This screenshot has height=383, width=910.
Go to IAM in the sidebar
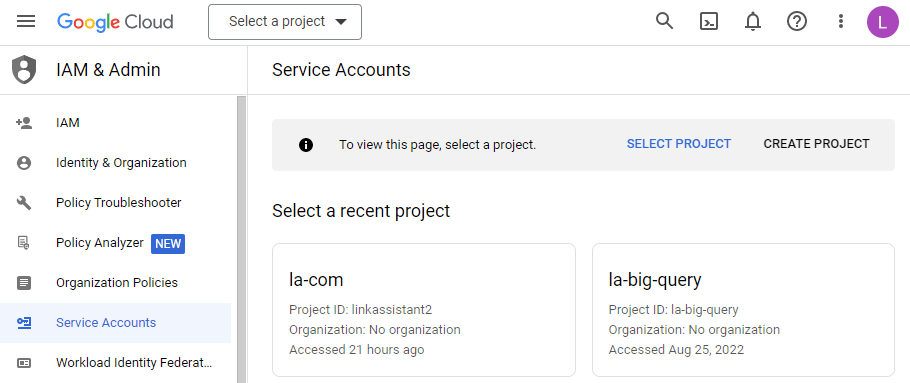click(115, 123)
